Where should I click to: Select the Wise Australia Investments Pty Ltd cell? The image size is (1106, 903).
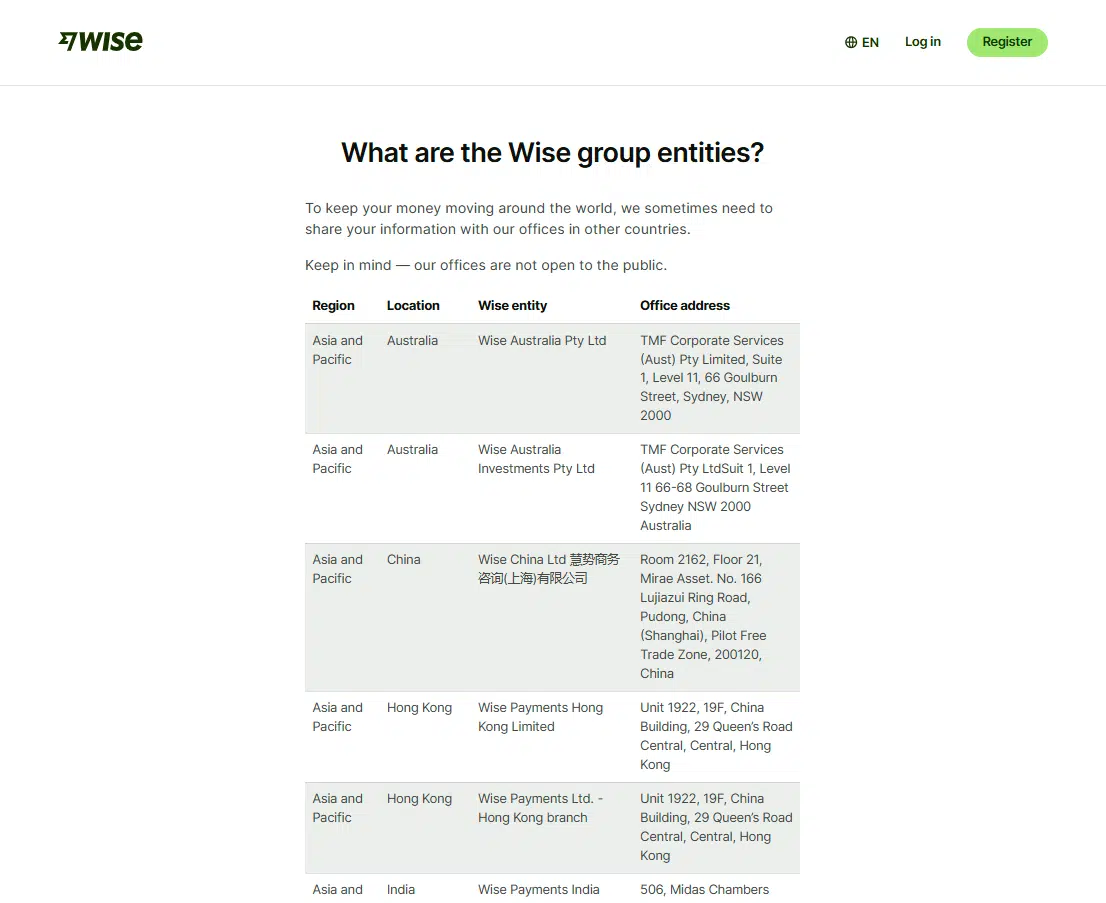click(536, 459)
